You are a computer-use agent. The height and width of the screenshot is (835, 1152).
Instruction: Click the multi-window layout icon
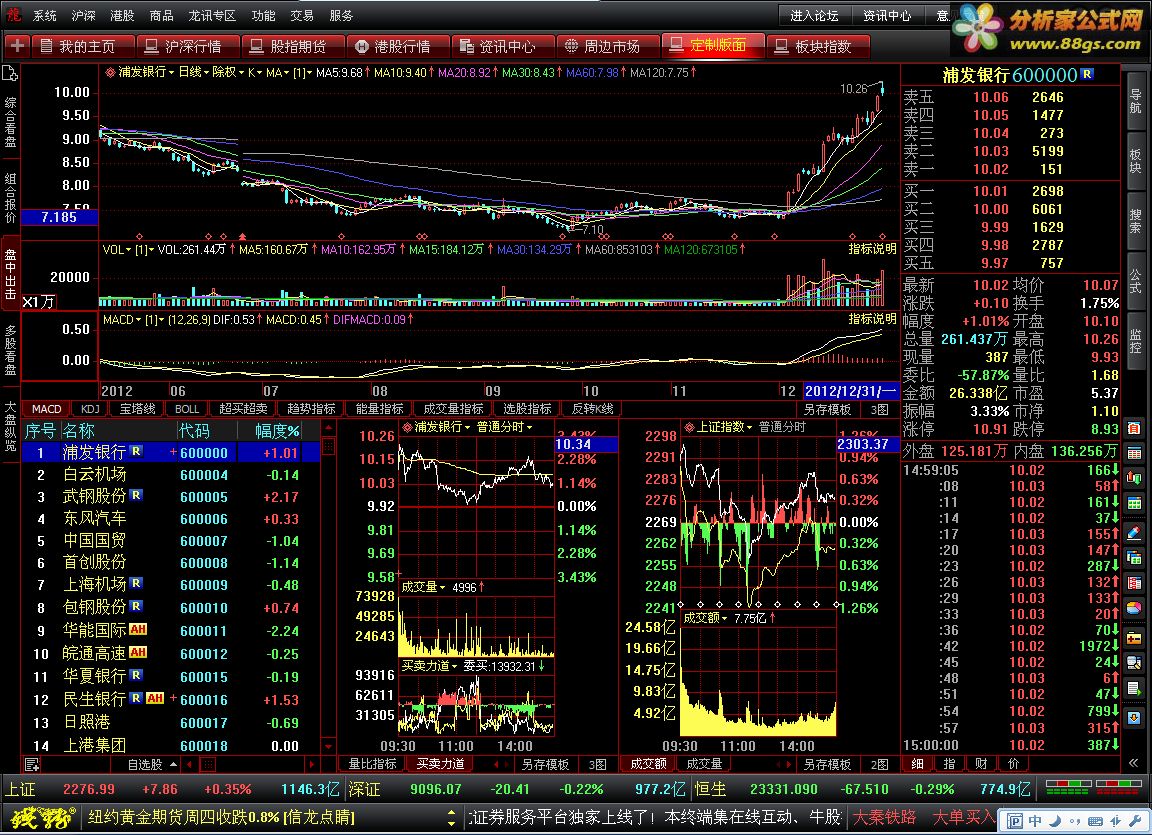1134,558
